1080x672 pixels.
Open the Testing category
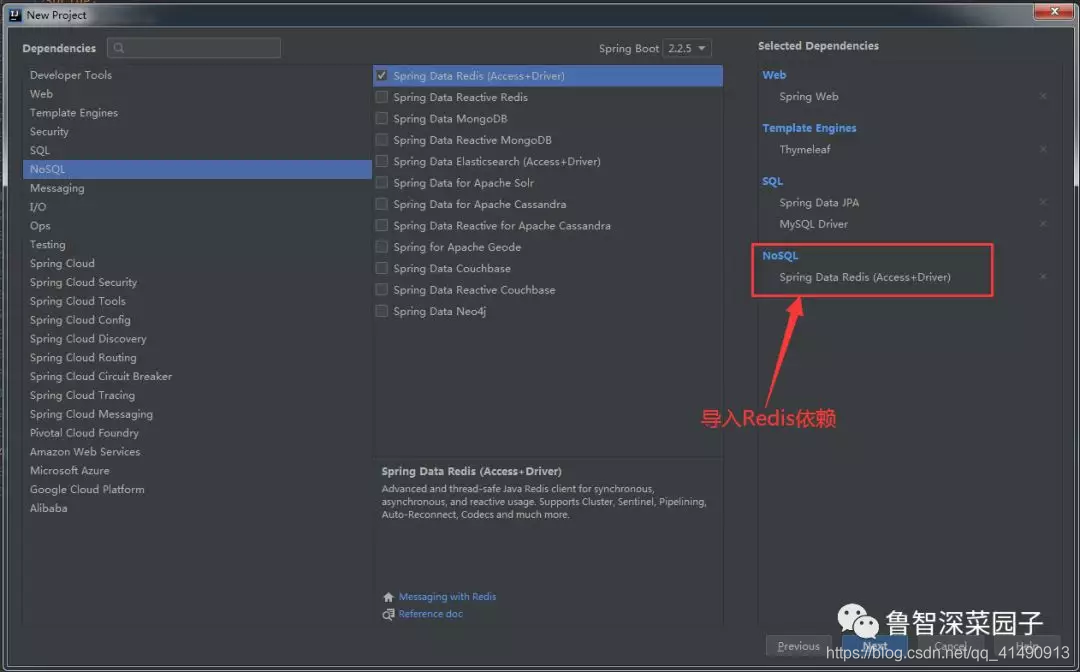(197, 244)
